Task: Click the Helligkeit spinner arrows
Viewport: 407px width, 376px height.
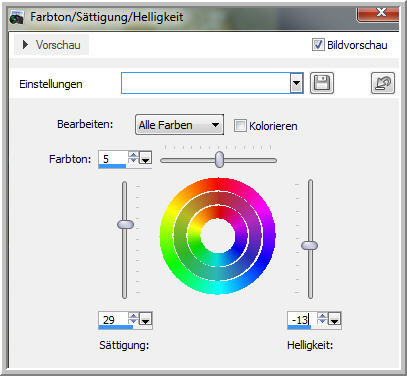Action: coord(322,318)
